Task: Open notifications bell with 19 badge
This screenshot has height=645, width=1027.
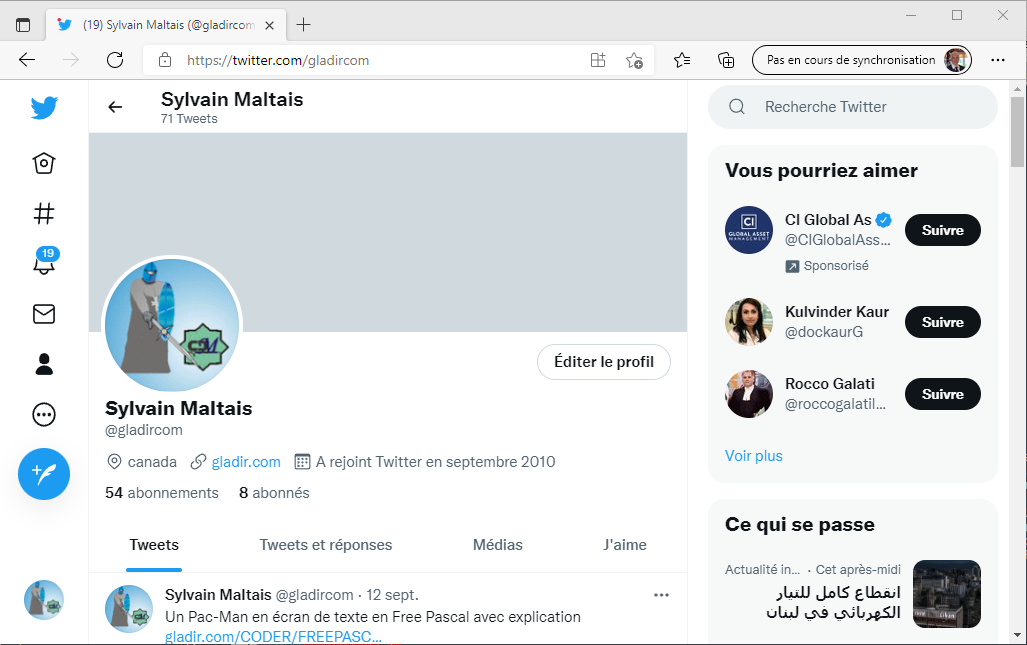Action: [44, 263]
